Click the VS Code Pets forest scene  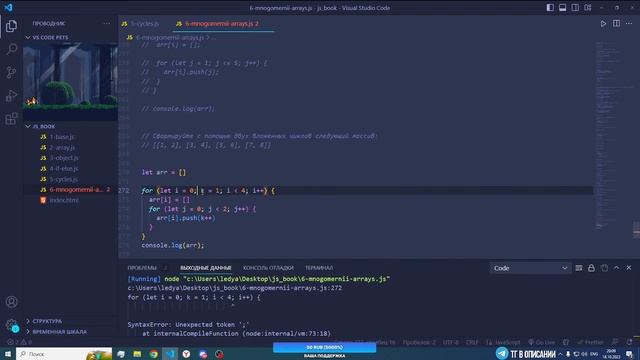tap(70, 82)
